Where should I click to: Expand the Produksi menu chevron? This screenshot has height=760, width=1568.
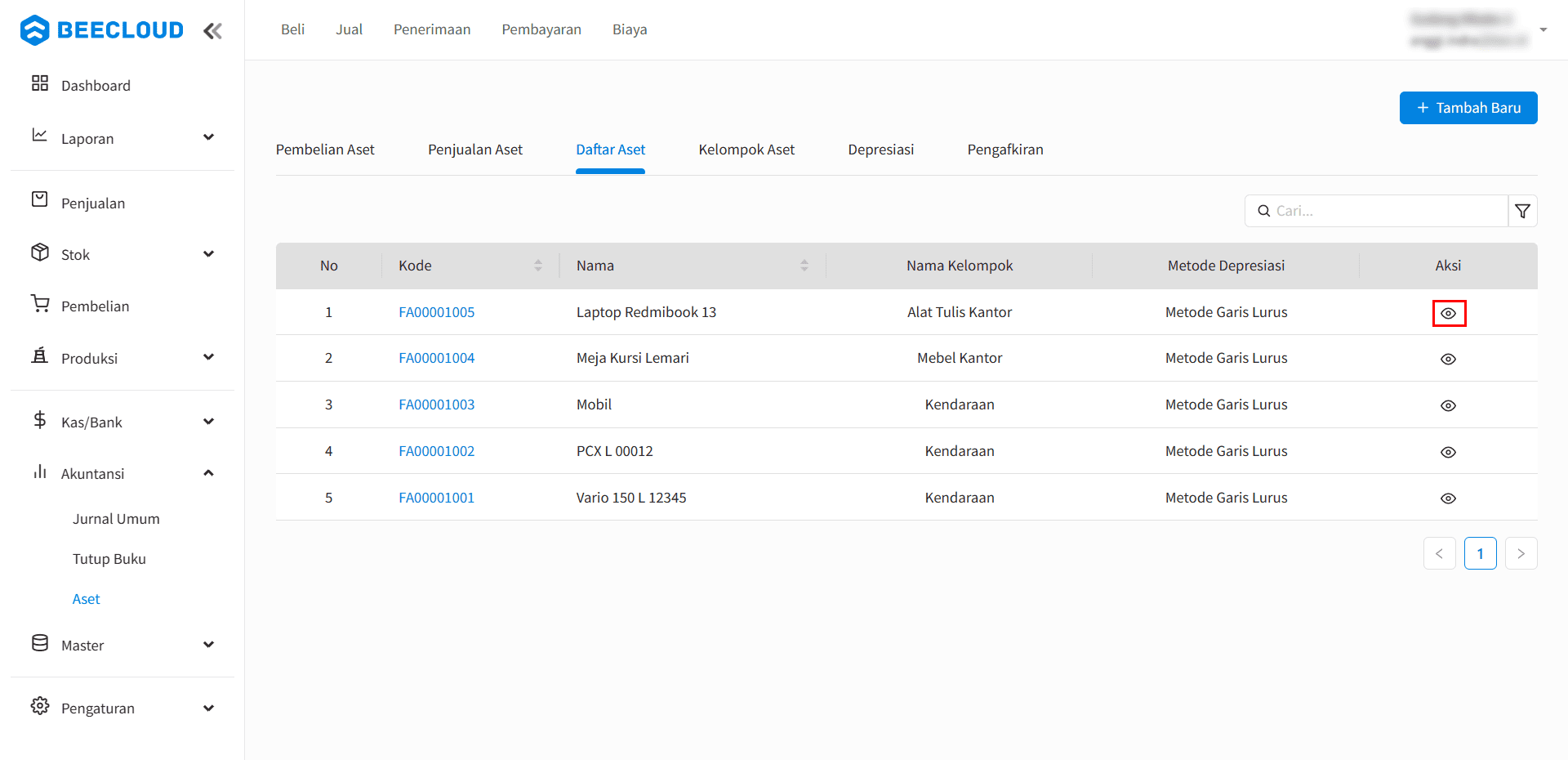coord(209,357)
